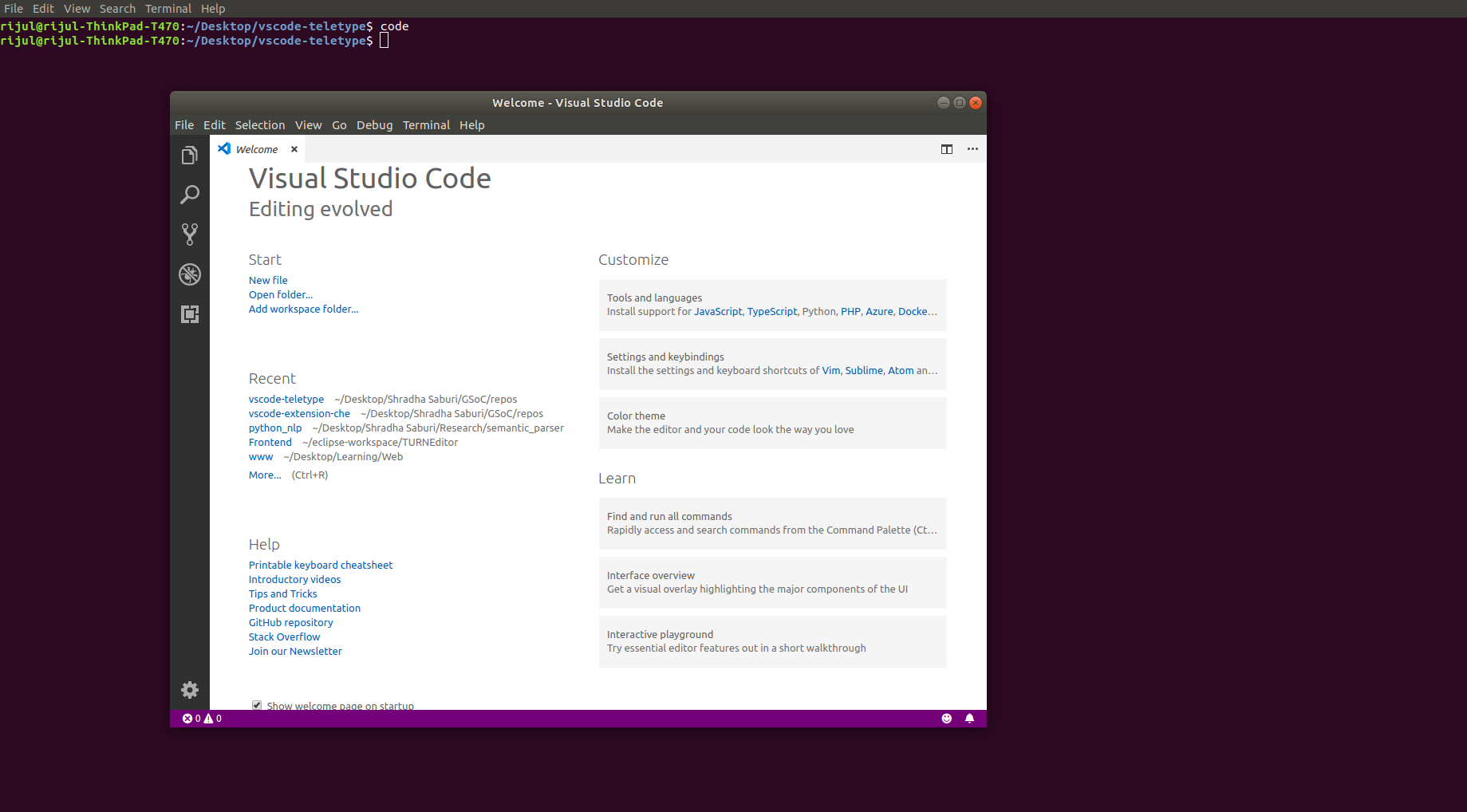Image resolution: width=1467 pixels, height=812 pixels.
Task: Click the Open folder... link
Action: 281,294
